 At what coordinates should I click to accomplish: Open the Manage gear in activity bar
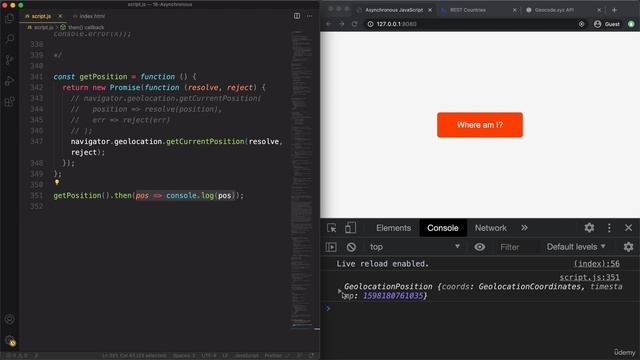point(9,340)
